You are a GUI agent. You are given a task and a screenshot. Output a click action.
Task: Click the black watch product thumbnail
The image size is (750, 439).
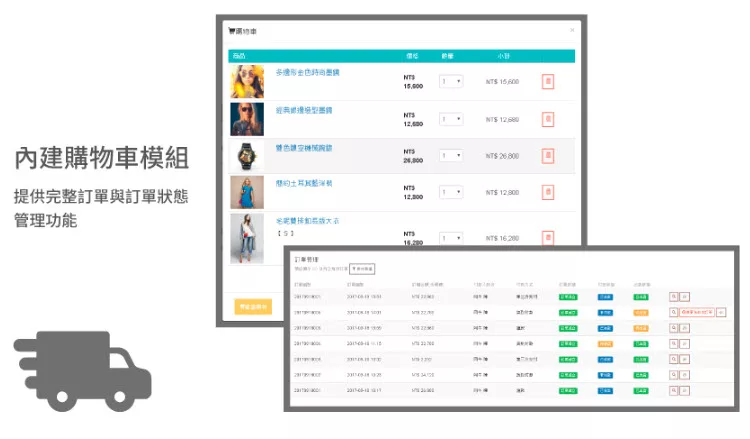point(247,156)
